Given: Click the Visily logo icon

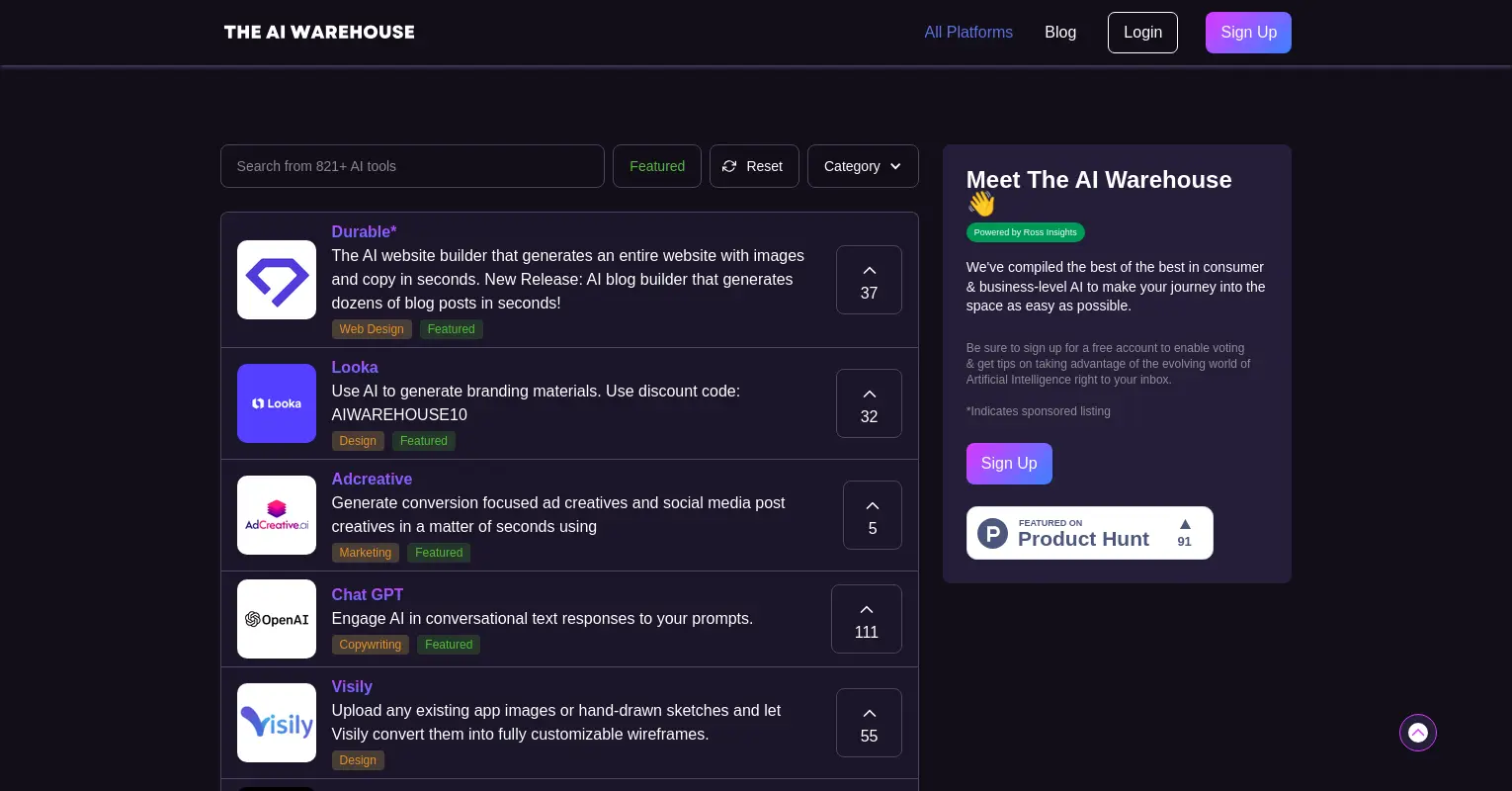Looking at the screenshot, I should pos(277,723).
